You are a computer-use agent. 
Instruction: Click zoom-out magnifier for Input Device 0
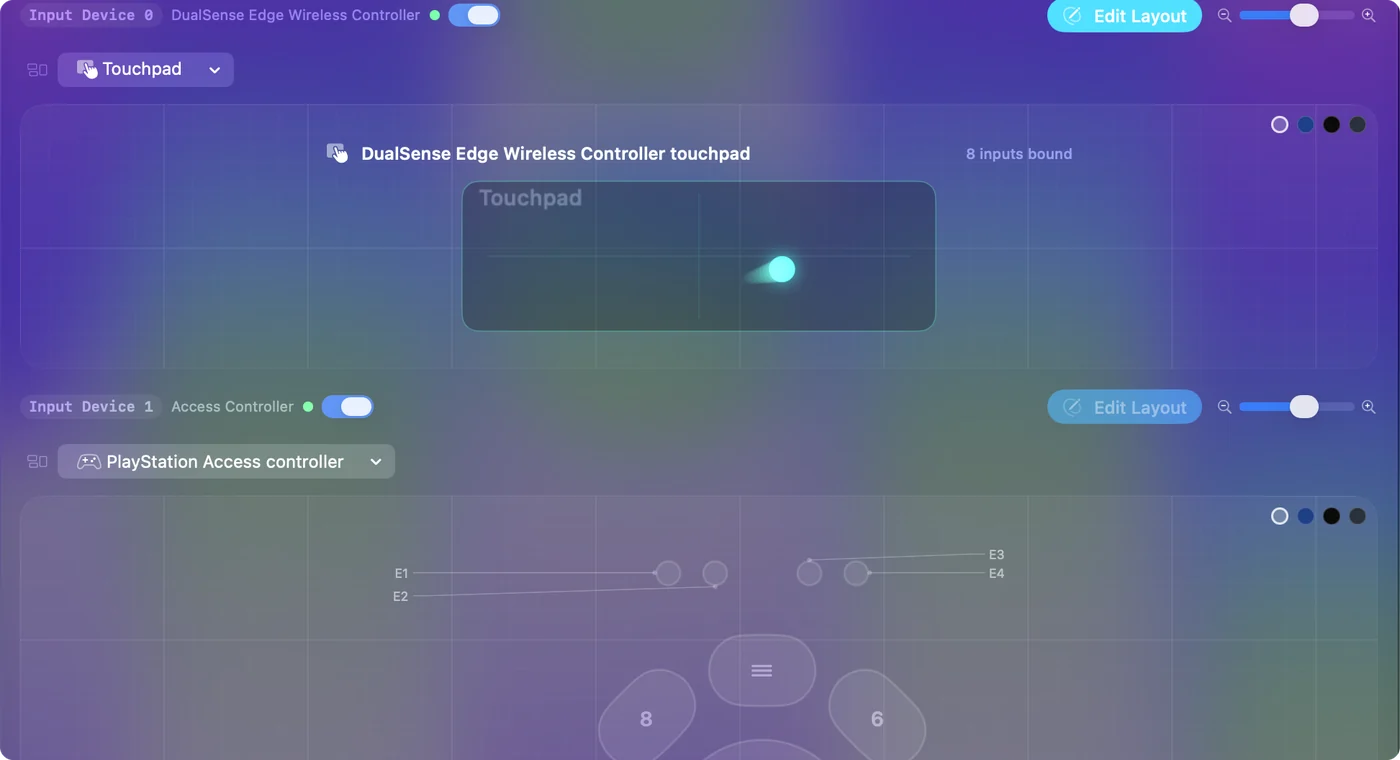point(1224,15)
